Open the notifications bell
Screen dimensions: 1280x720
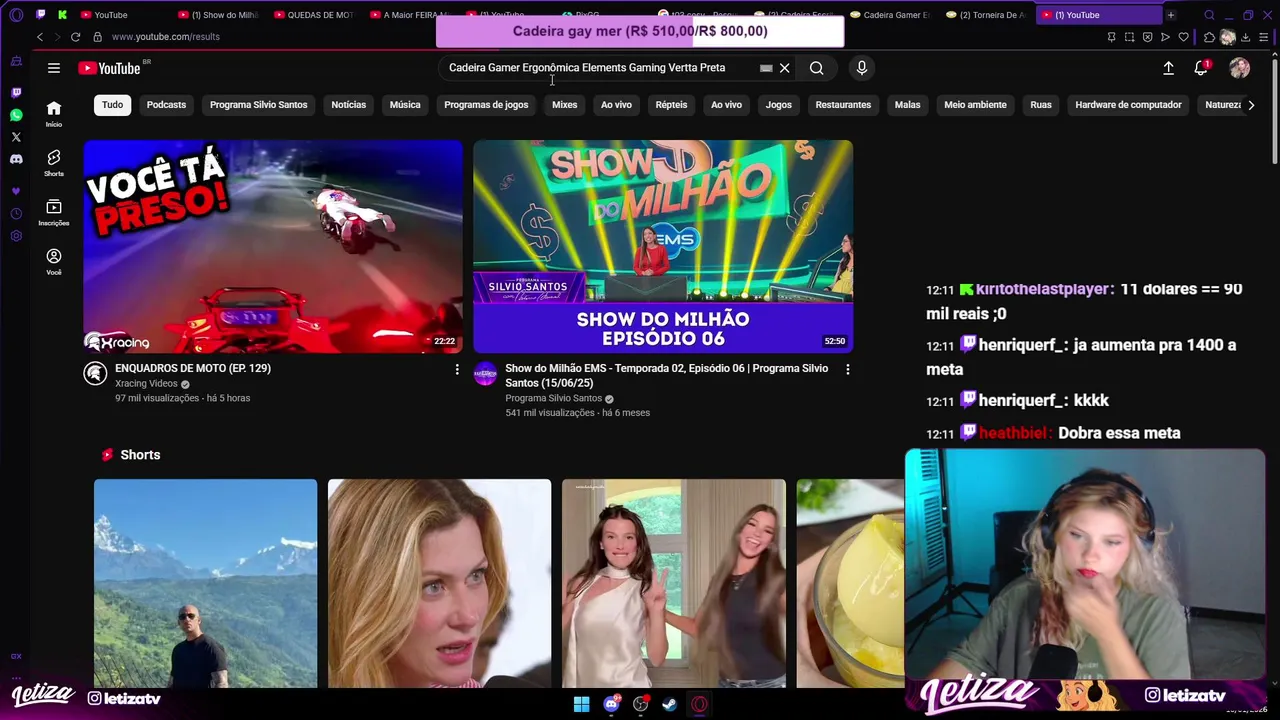coord(1201,68)
